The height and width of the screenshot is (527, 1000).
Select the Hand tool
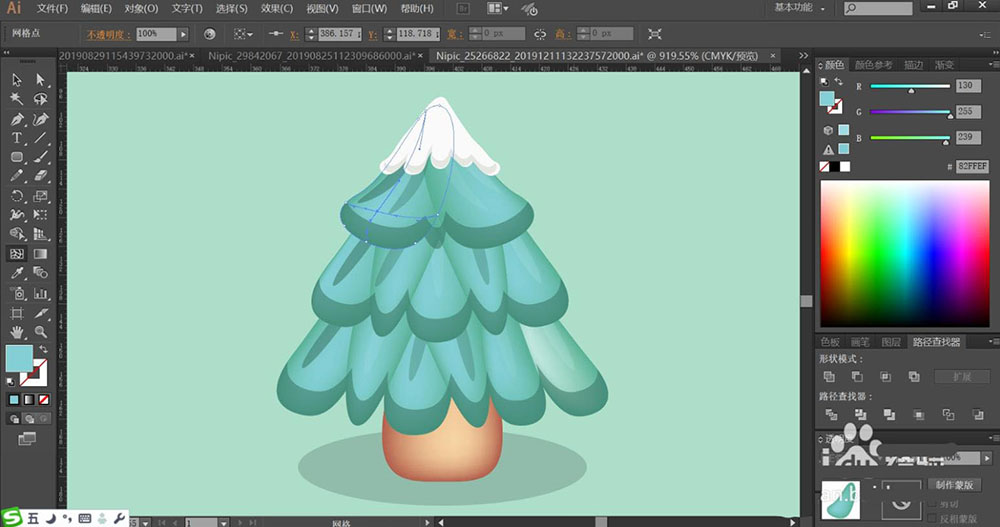click(x=17, y=332)
